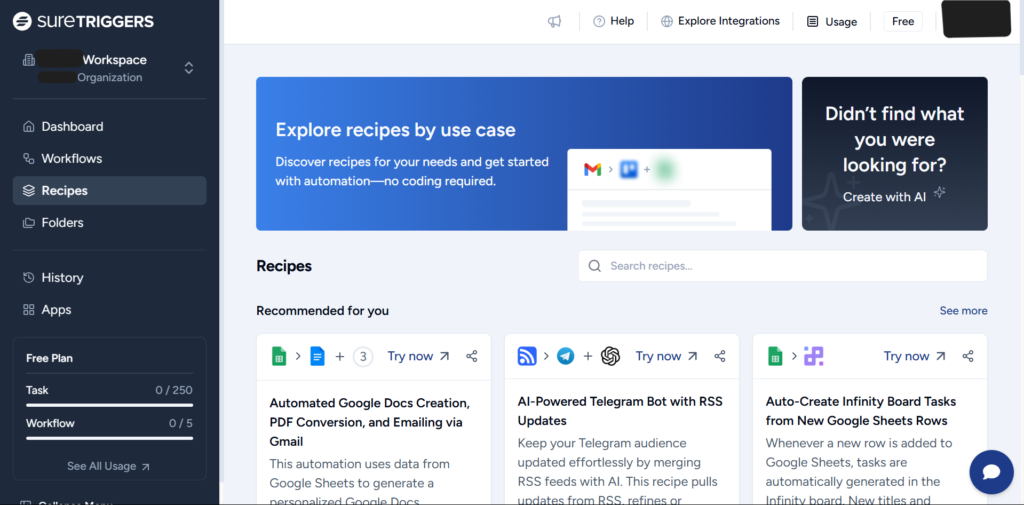1024x505 pixels.
Task: Click the Workflows sidebar icon
Action: pos(28,159)
